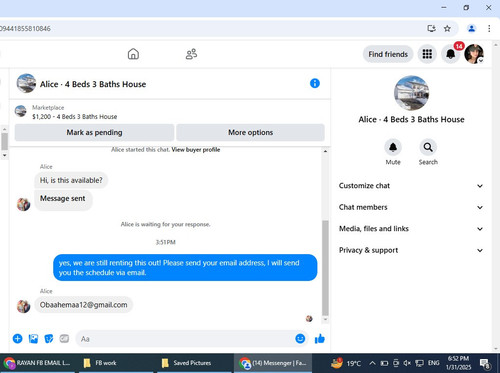
Task: Open RAYAN FB EMAIL taskbar window
Action: pyautogui.click(x=39, y=363)
